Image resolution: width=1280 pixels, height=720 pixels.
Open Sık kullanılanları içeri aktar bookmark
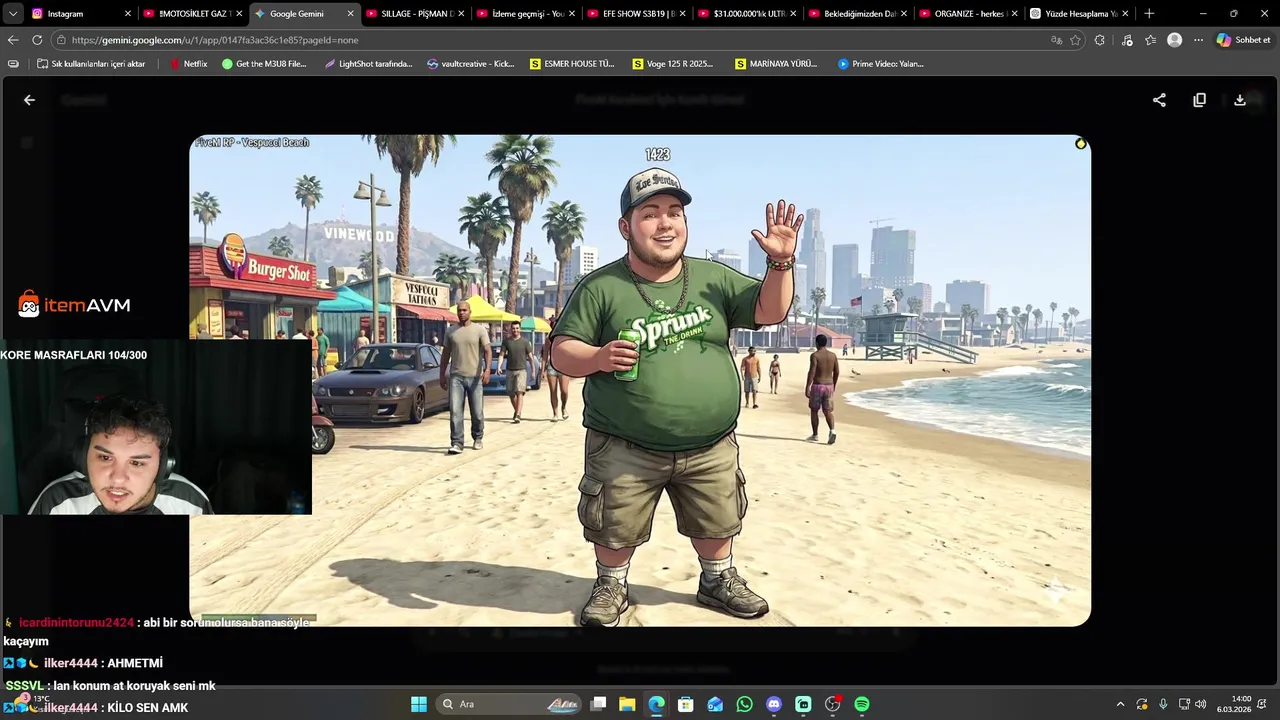pyautogui.click(x=91, y=64)
